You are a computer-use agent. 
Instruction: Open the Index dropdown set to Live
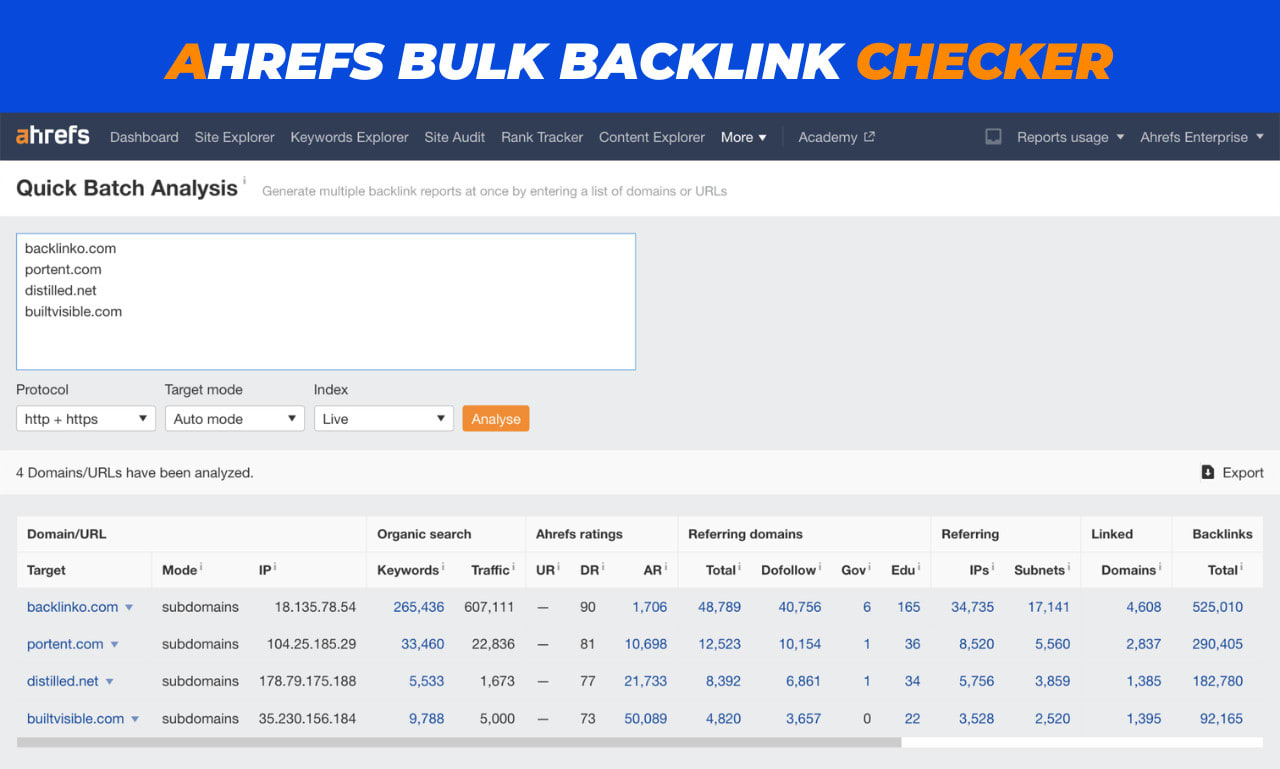[x=383, y=418]
